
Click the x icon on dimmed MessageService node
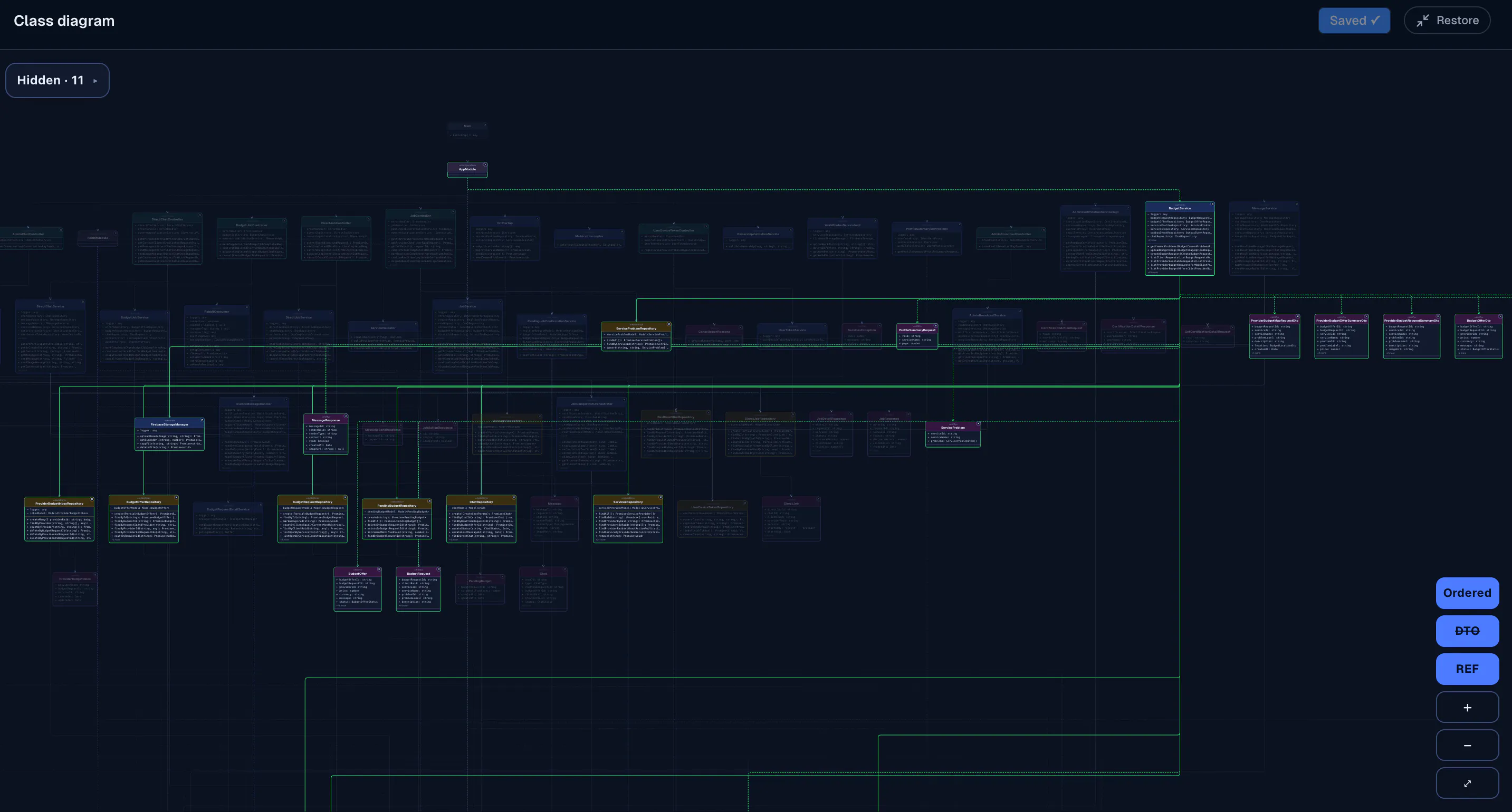coord(1296,204)
